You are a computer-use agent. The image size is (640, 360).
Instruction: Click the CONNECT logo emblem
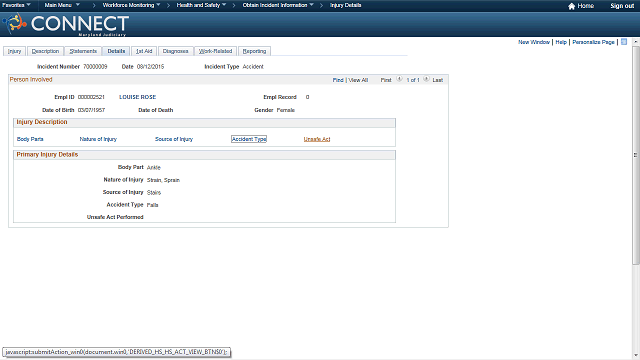(x=15, y=23)
